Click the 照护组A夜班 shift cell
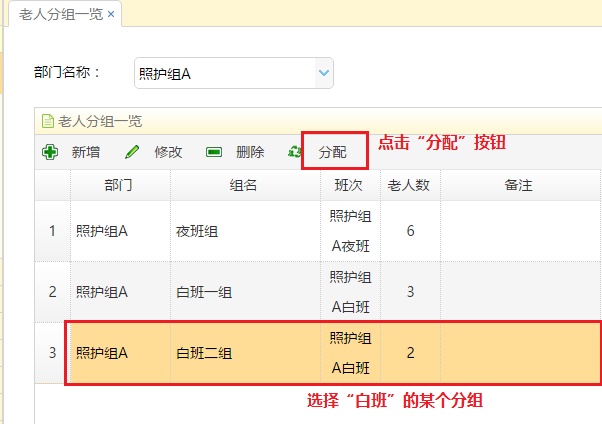Image resolution: width=602 pixels, height=424 pixels. (x=350, y=231)
